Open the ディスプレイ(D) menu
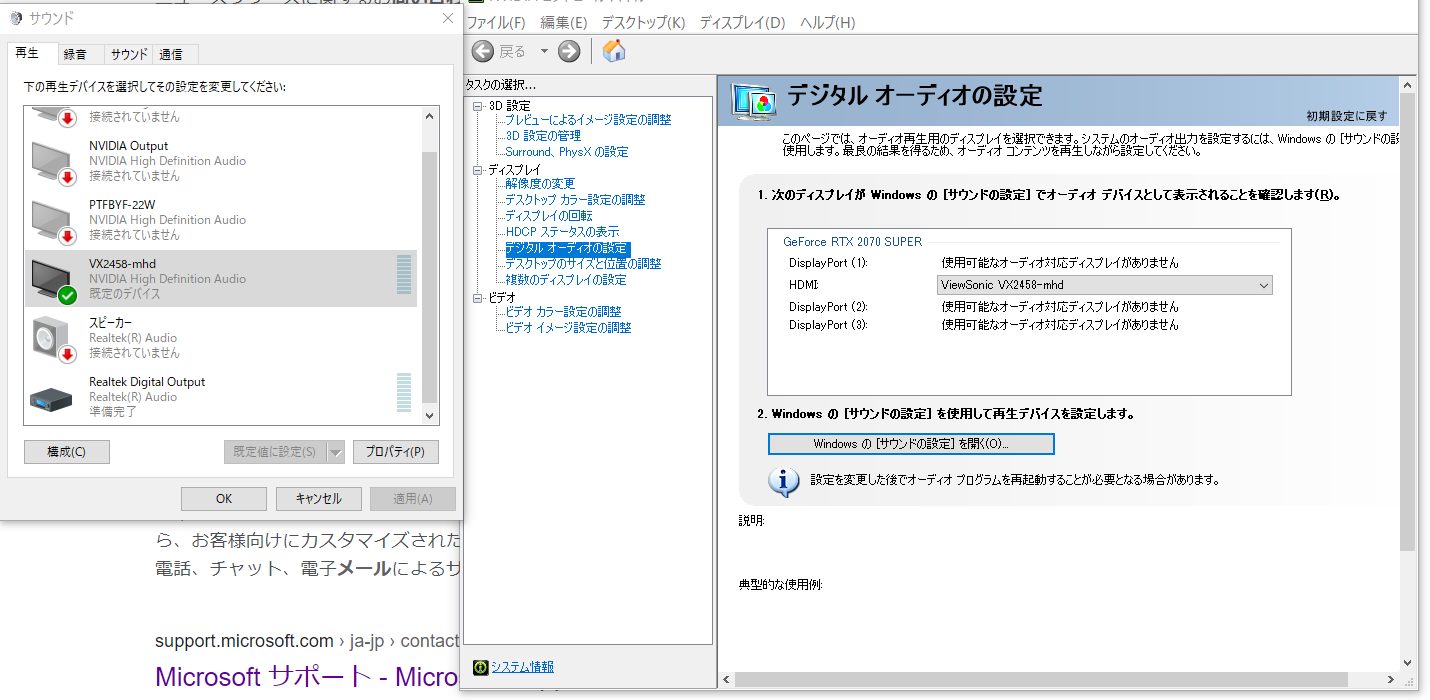This screenshot has height=700, width=1430. tap(742, 22)
